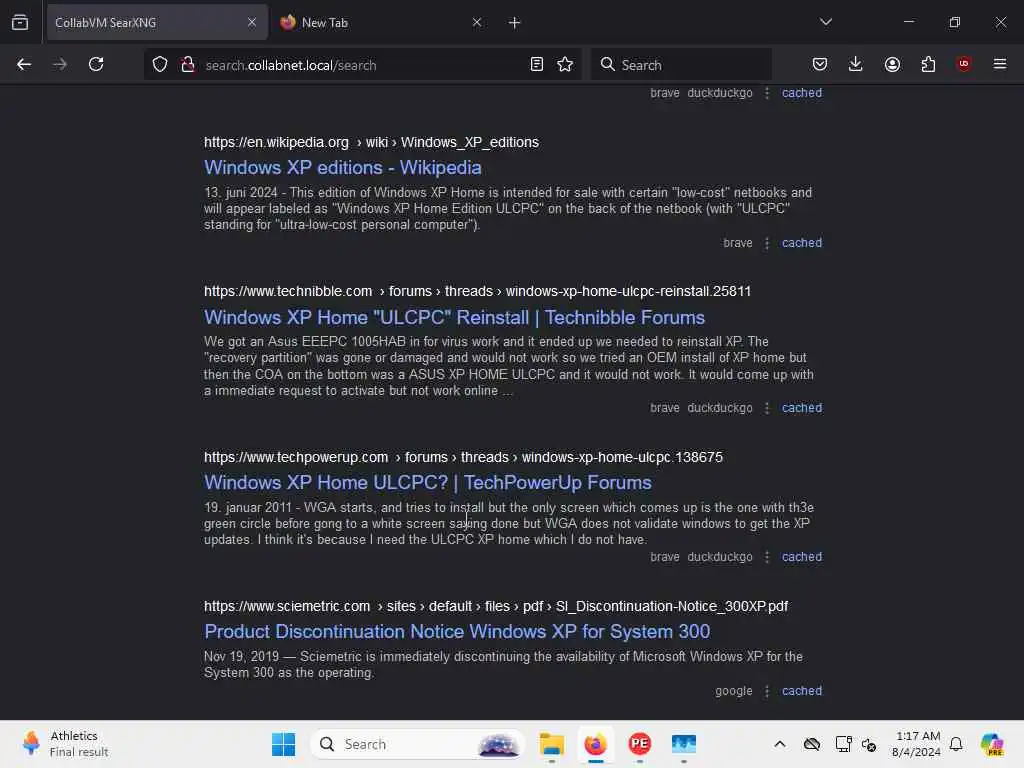
Task: Open Firefox account icon
Action: (892, 64)
